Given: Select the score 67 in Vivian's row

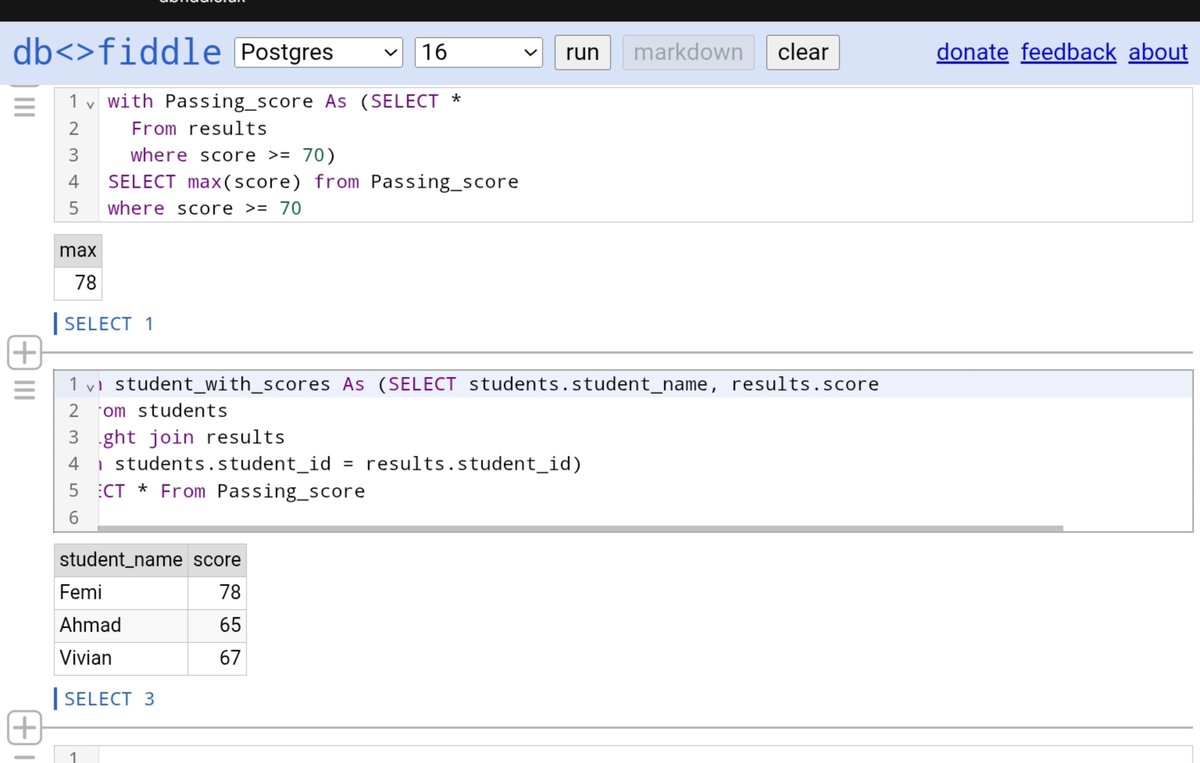Looking at the screenshot, I should click(x=217, y=658).
